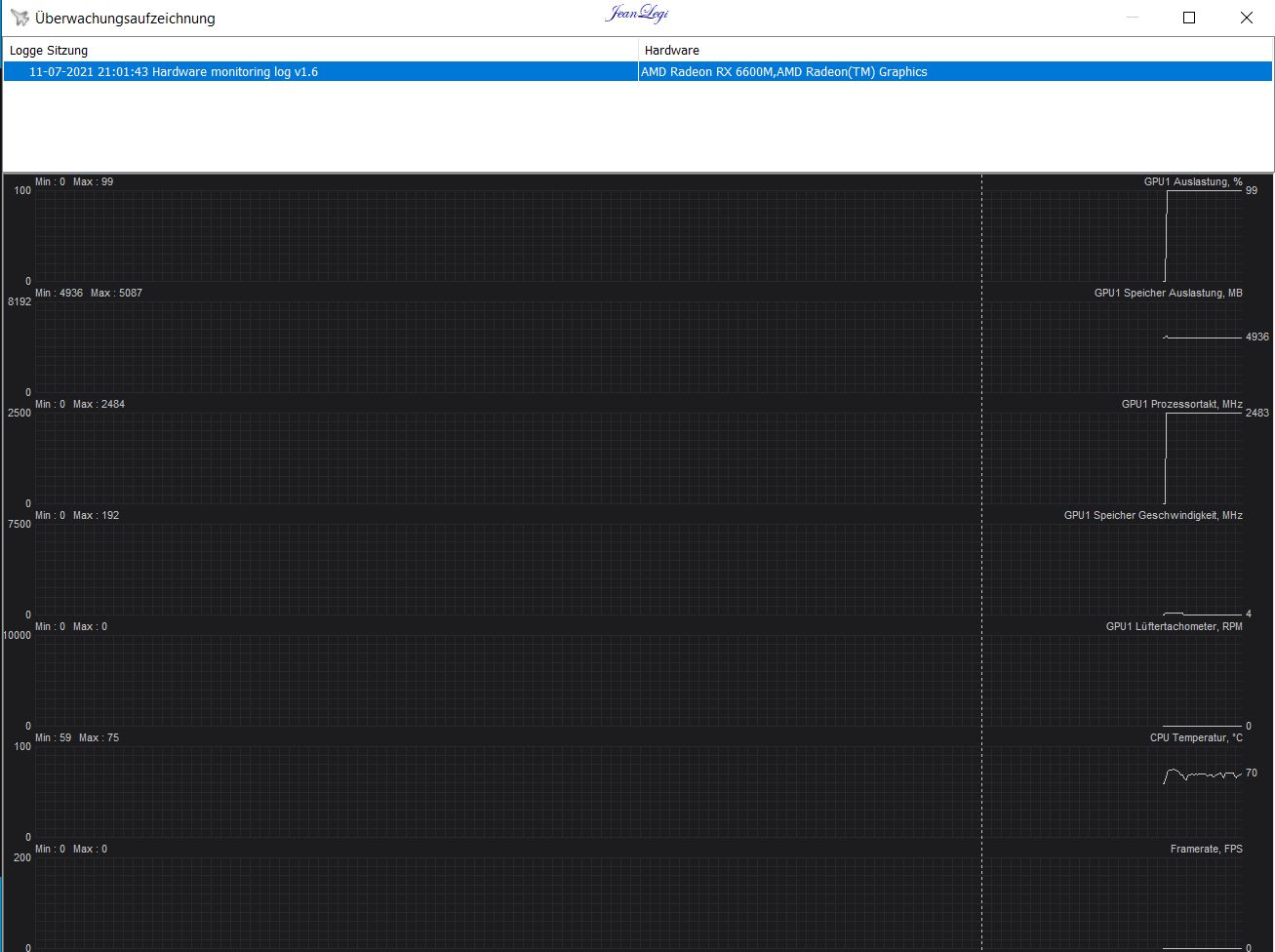Click the current value 70 on CPU temperature graph
This screenshot has width=1275, height=952.
pyautogui.click(x=1252, y=773)
